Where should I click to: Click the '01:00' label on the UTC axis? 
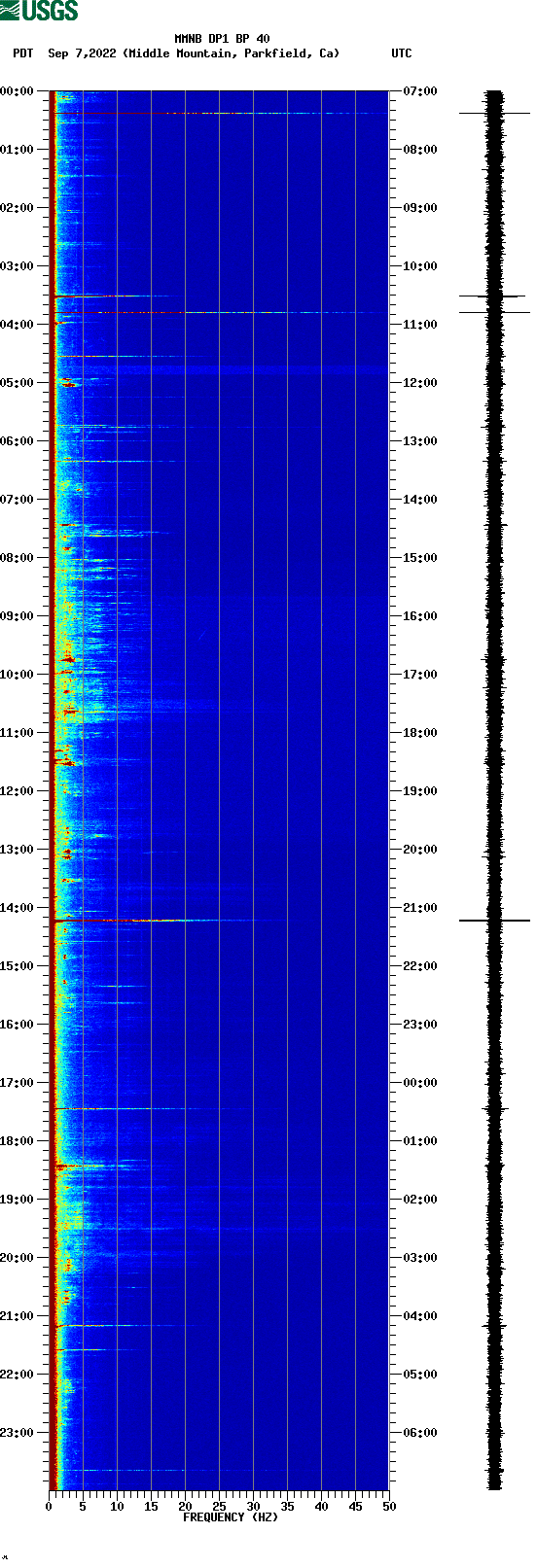click(x=420, y=1141)
